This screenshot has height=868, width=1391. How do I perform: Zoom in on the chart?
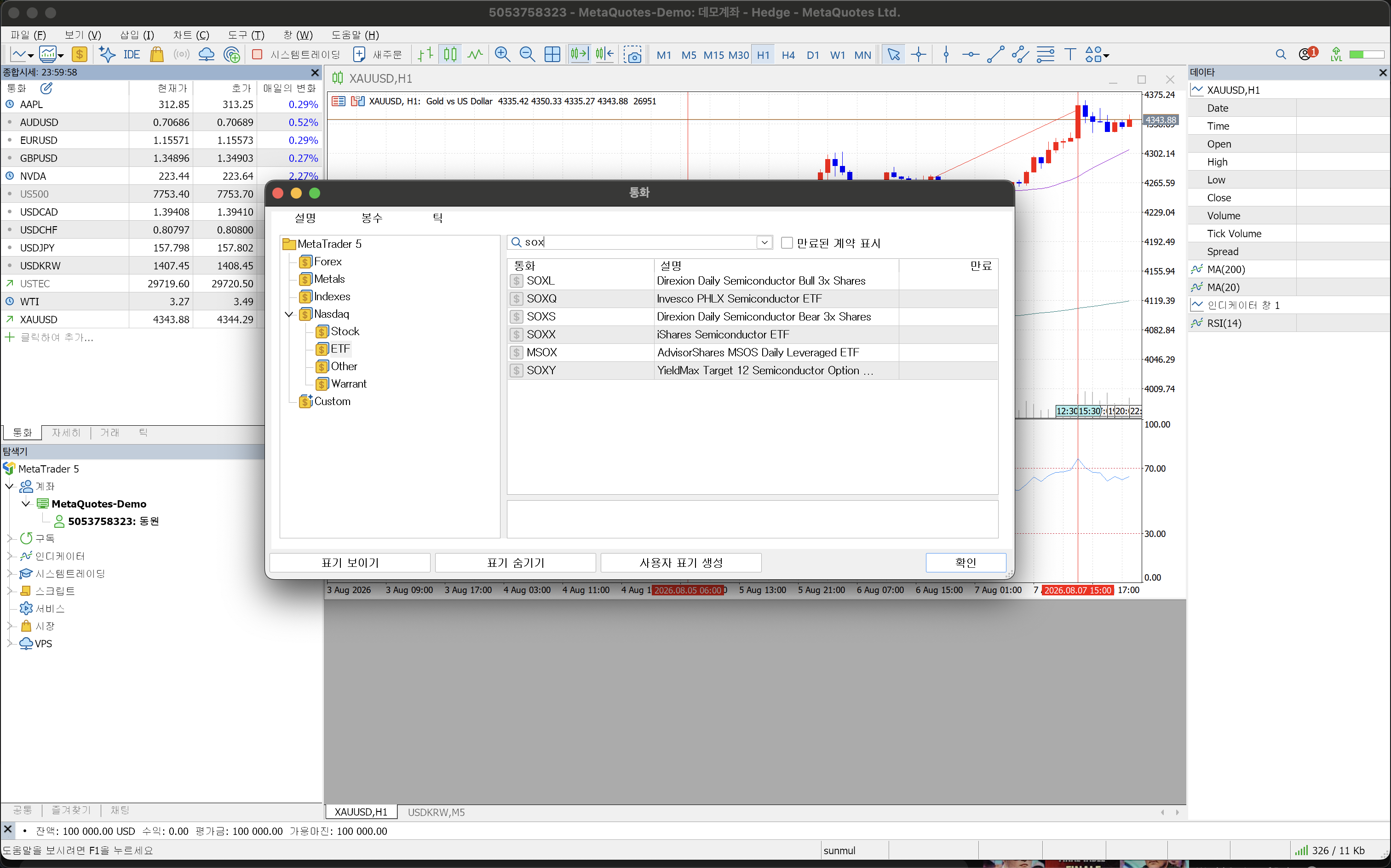point(502,55)
